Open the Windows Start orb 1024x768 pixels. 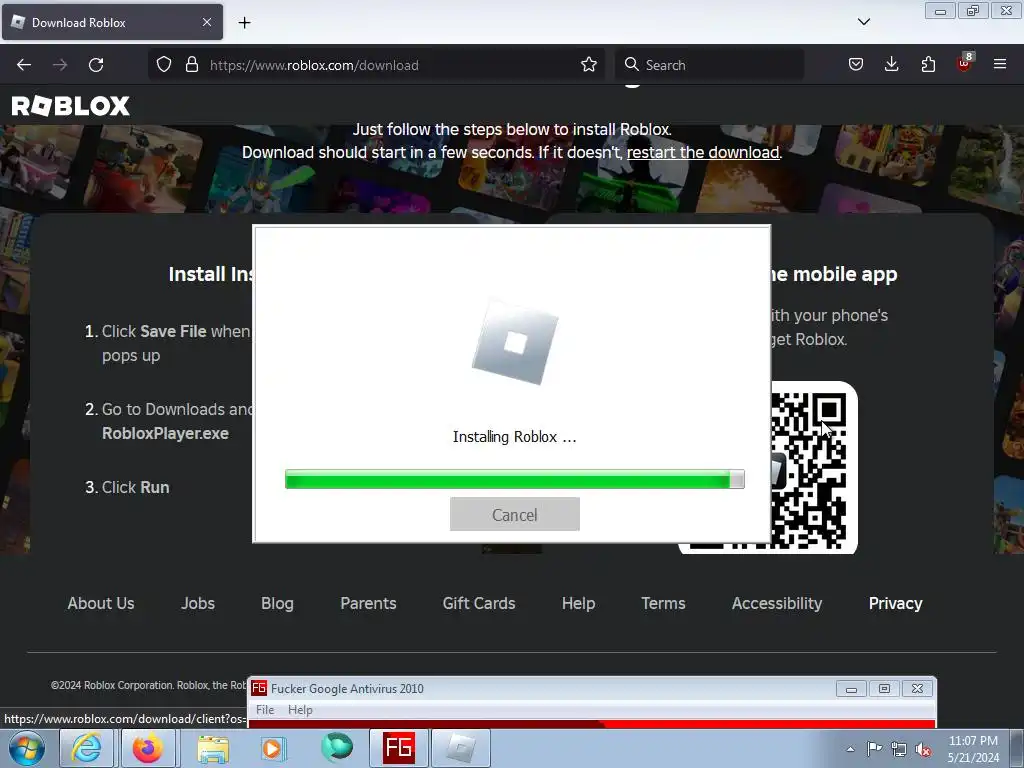coord(27,748)
